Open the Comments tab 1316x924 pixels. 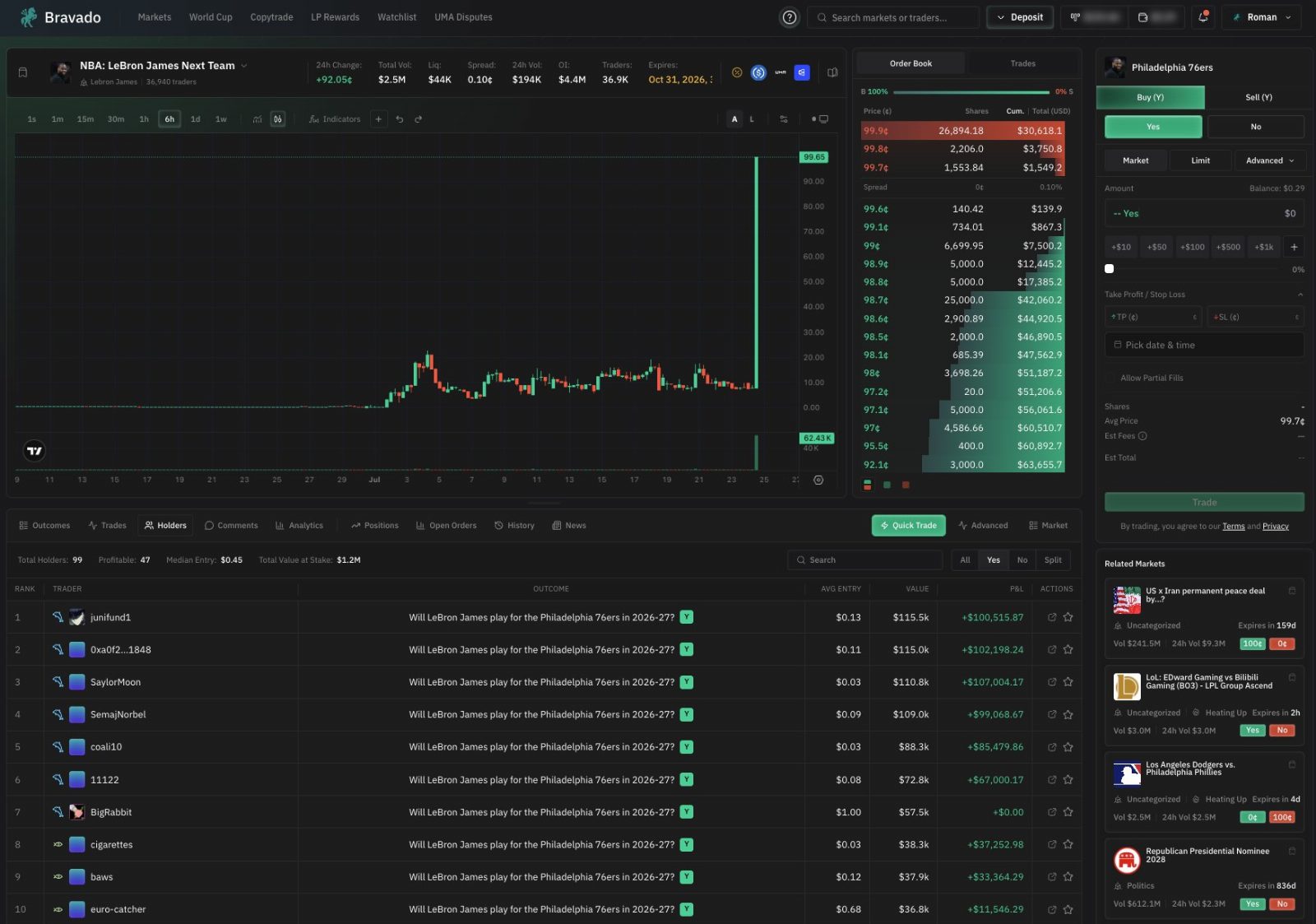231,526
